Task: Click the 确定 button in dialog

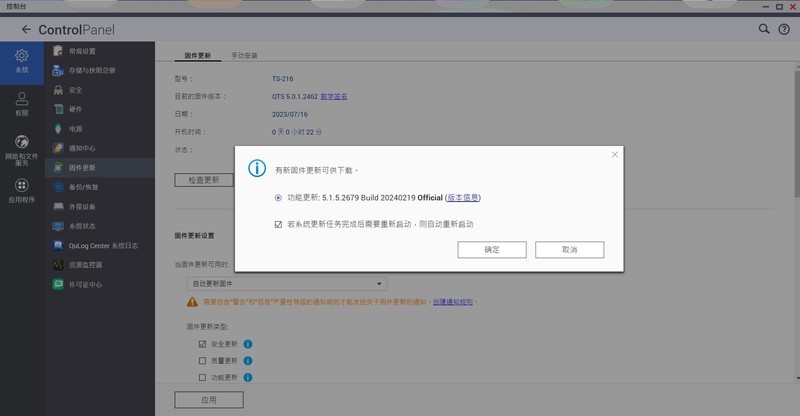Action: 492,250
